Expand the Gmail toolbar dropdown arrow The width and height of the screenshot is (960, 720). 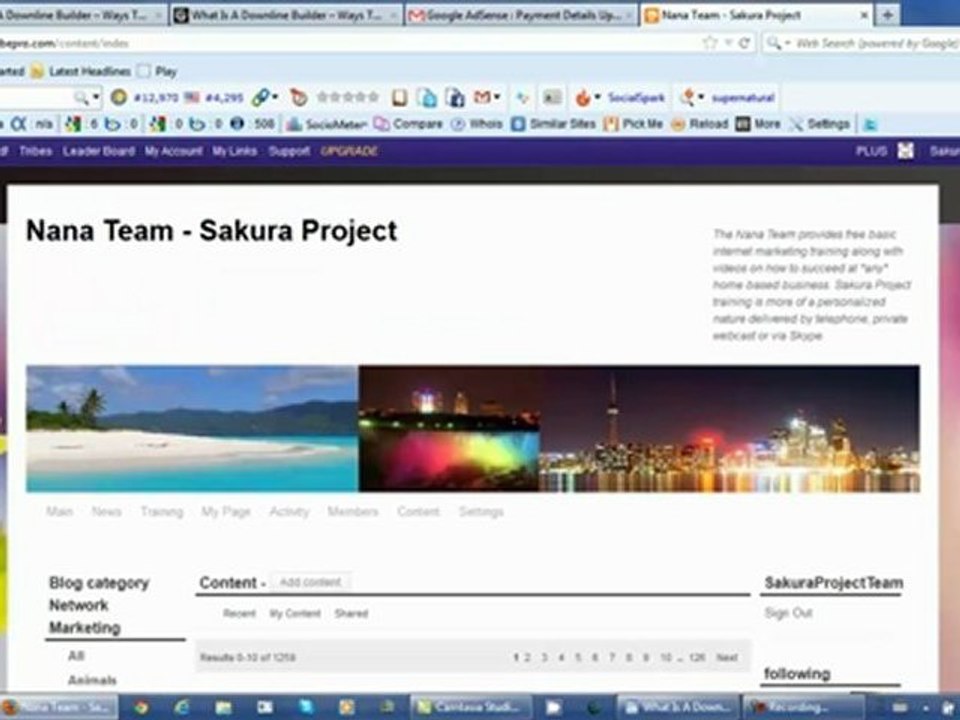click(497, 97)
